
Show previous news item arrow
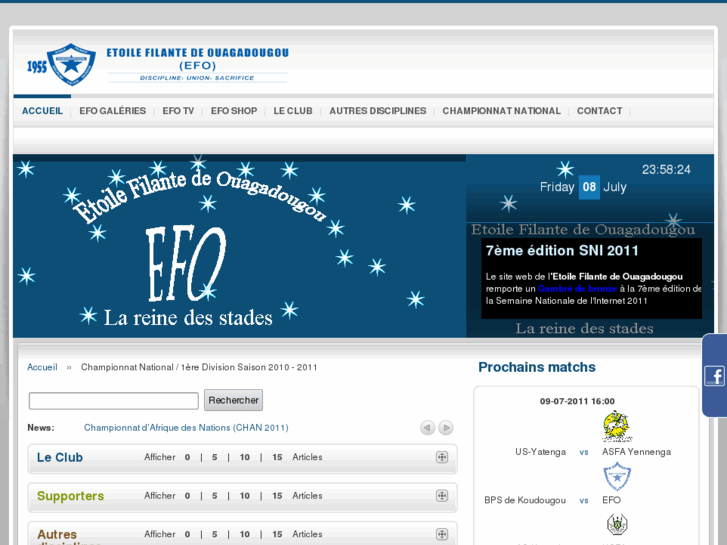tap(427, 428)
